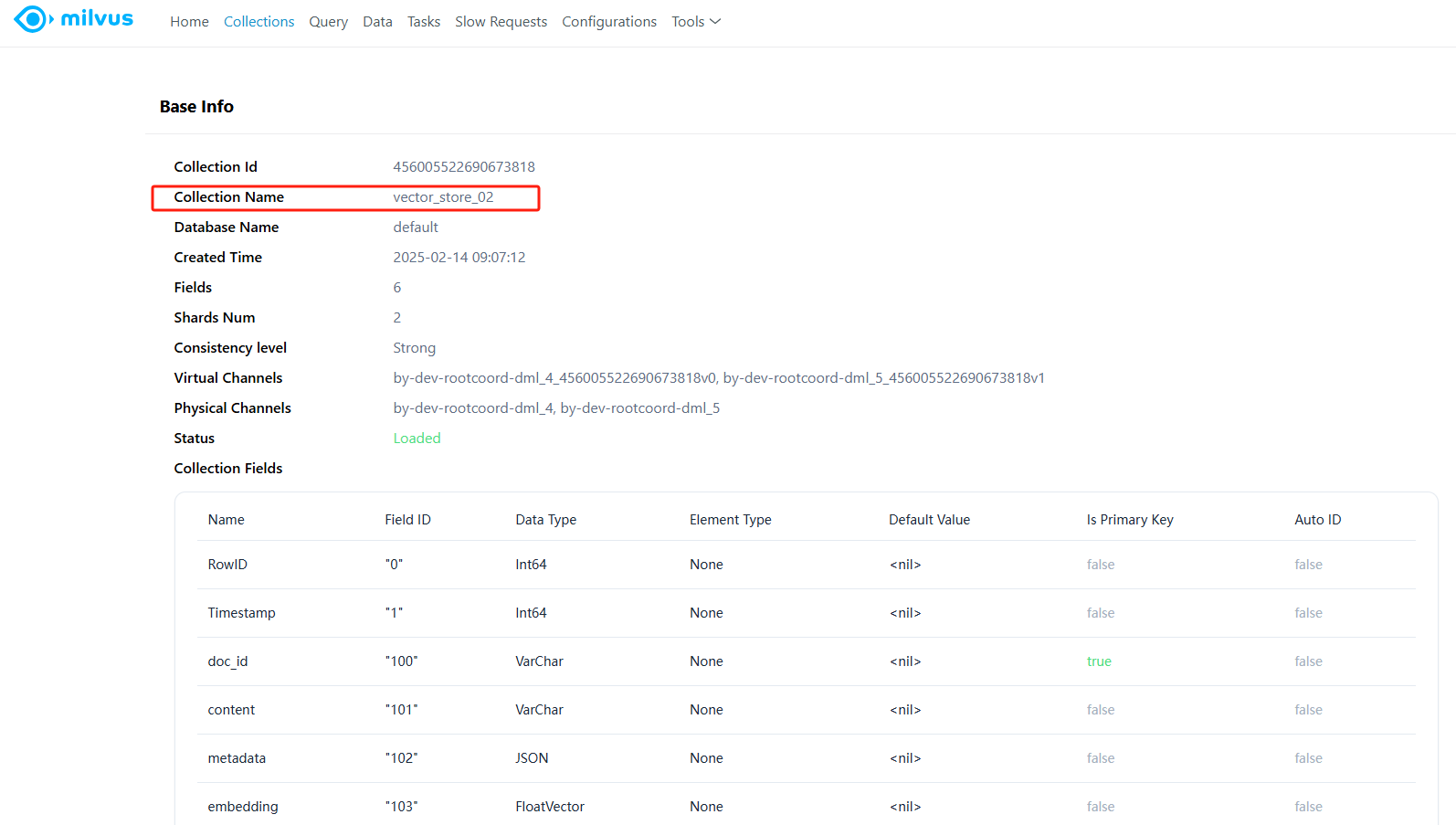Click the Strong consistency level value
Viewport: 1456px width, 825px height.
pyautogui.click(x=415, y=348)
